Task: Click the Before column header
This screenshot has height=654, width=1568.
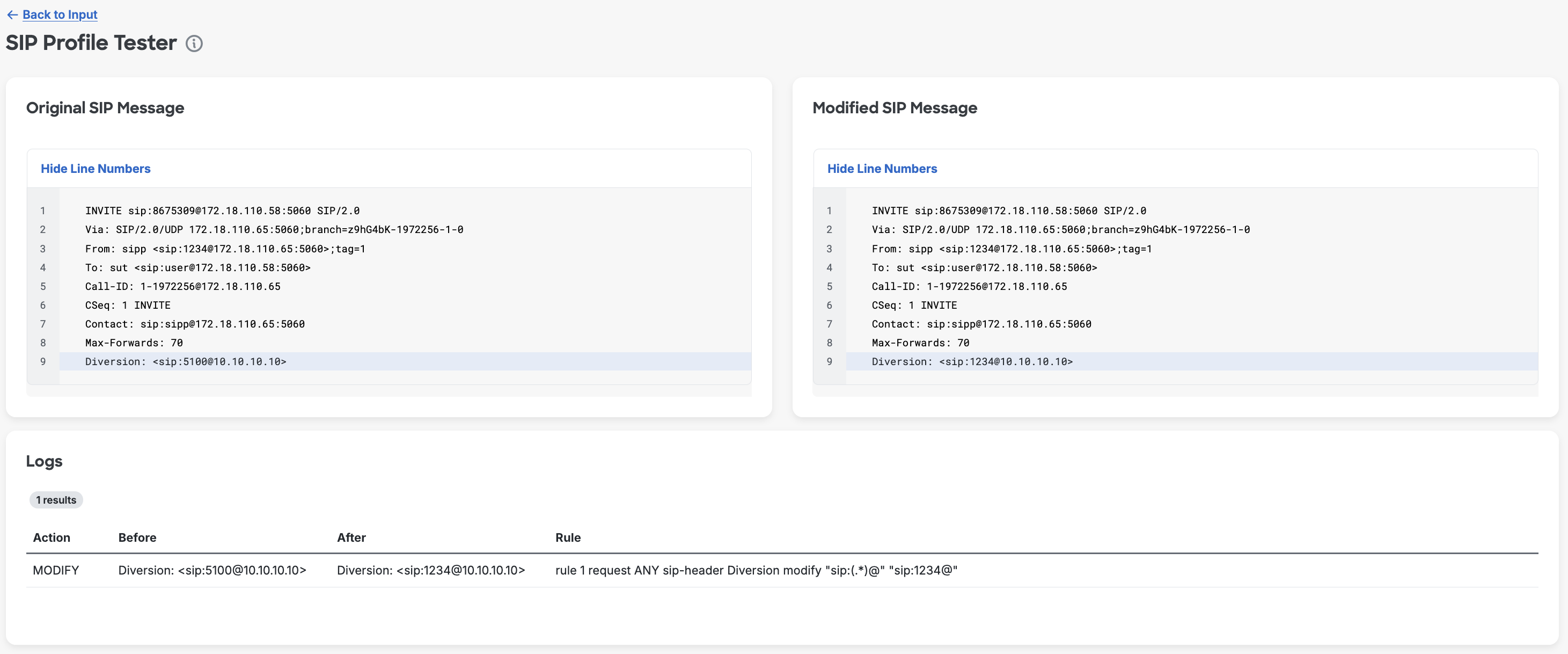Action: [x=137, y=537]
